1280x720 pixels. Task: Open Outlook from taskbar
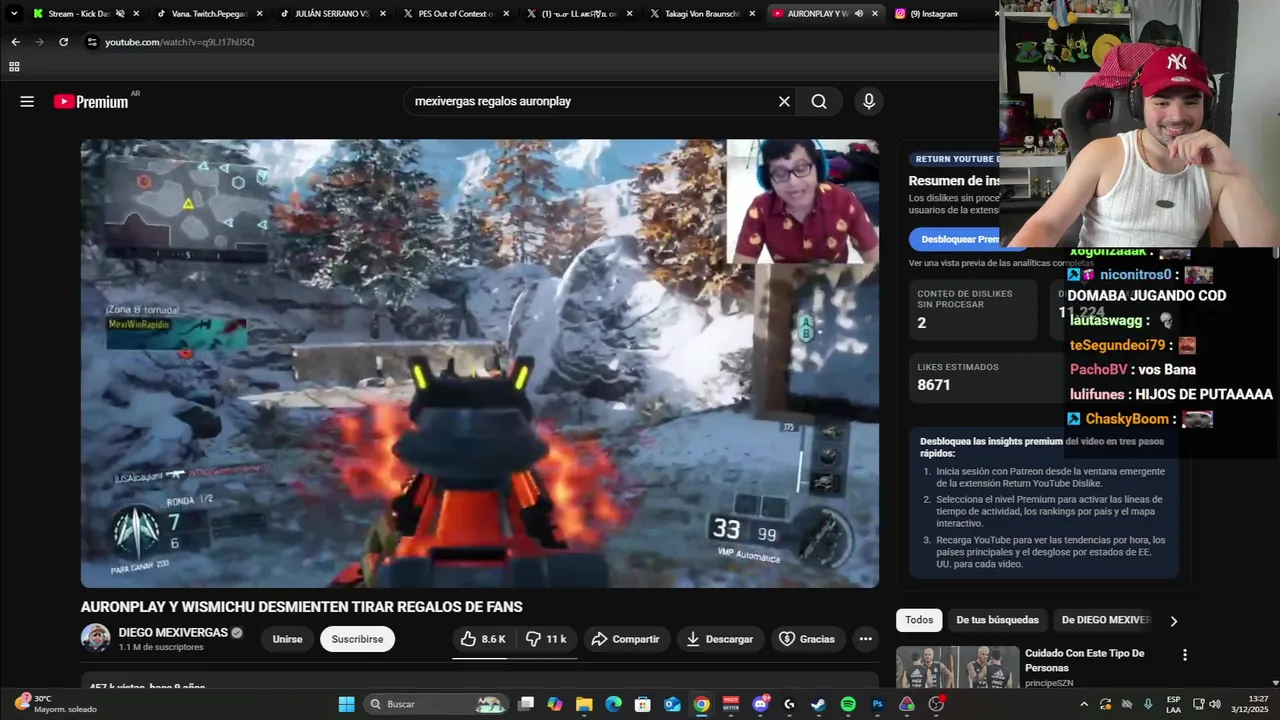[x=672, y=704]
